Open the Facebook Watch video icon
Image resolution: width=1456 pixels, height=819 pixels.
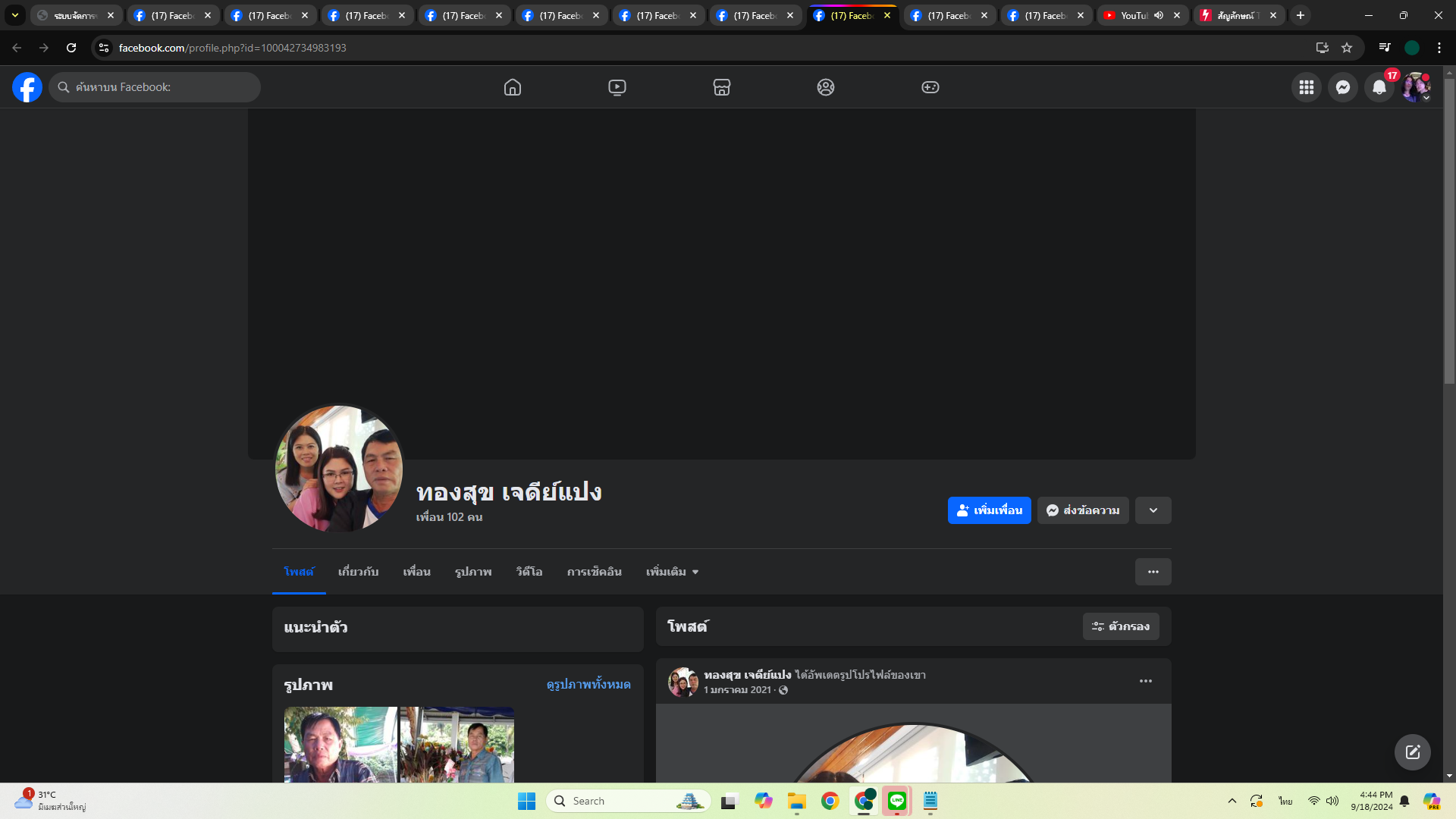click(617, 87)
